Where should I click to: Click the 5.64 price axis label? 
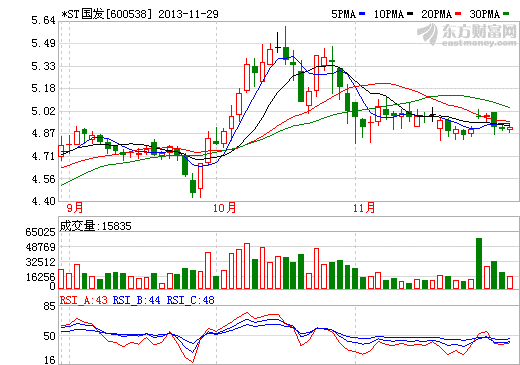(x=43, y=20)
